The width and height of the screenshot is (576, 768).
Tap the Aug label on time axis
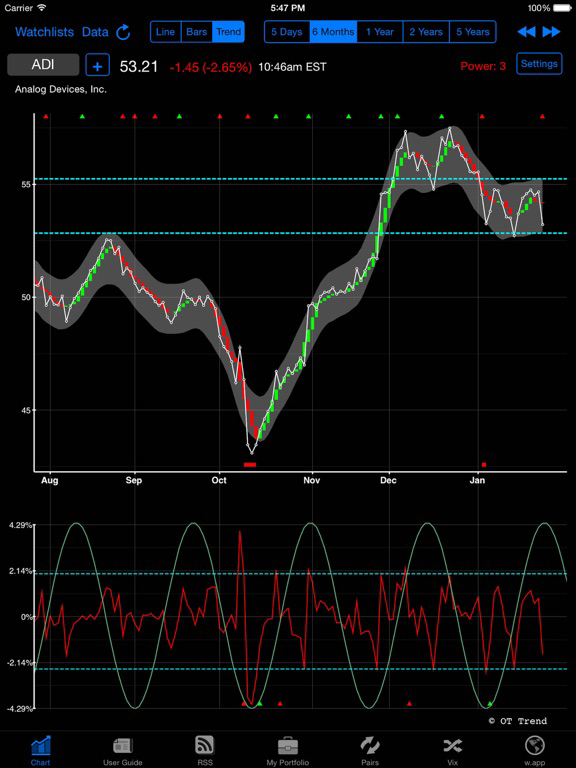tap(49, 480)
